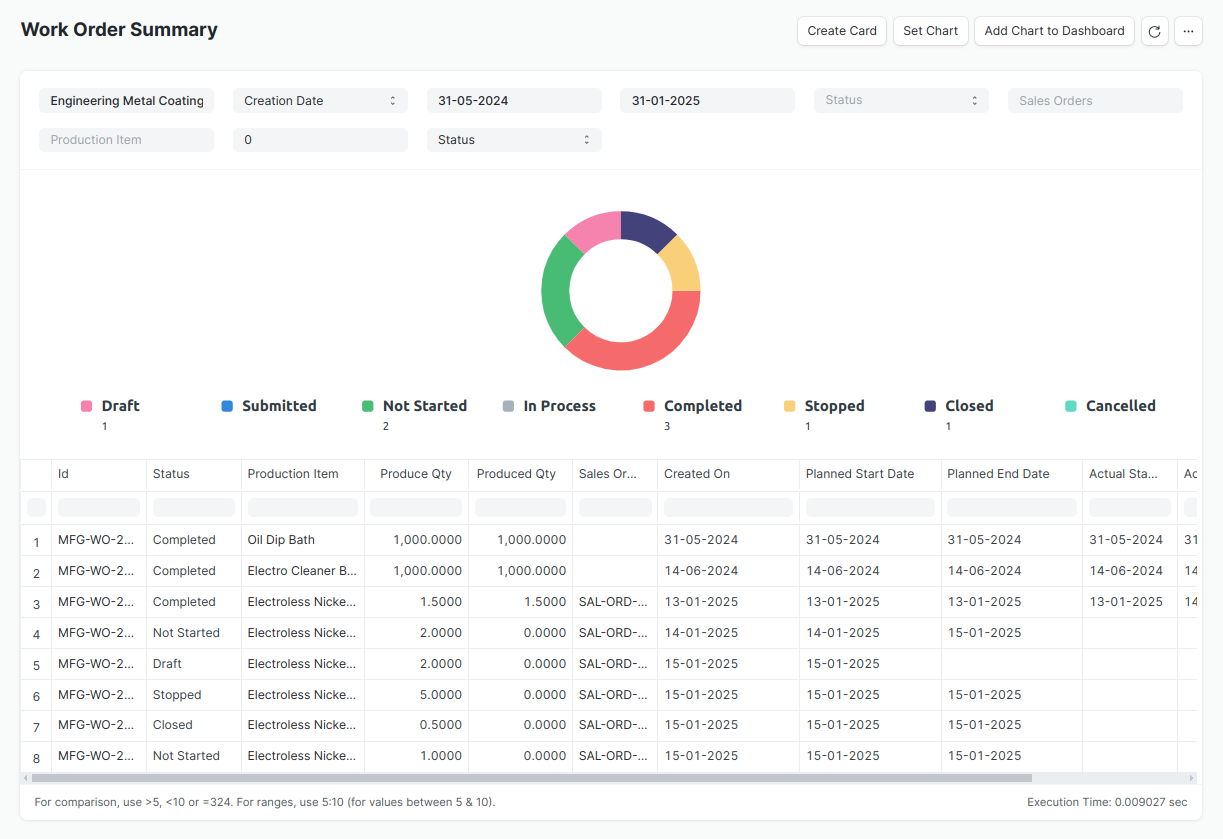Click the pink Draft donut segment
This screenshot has height=839, width=1223.
pyautogui.click(x=597, y=231)
